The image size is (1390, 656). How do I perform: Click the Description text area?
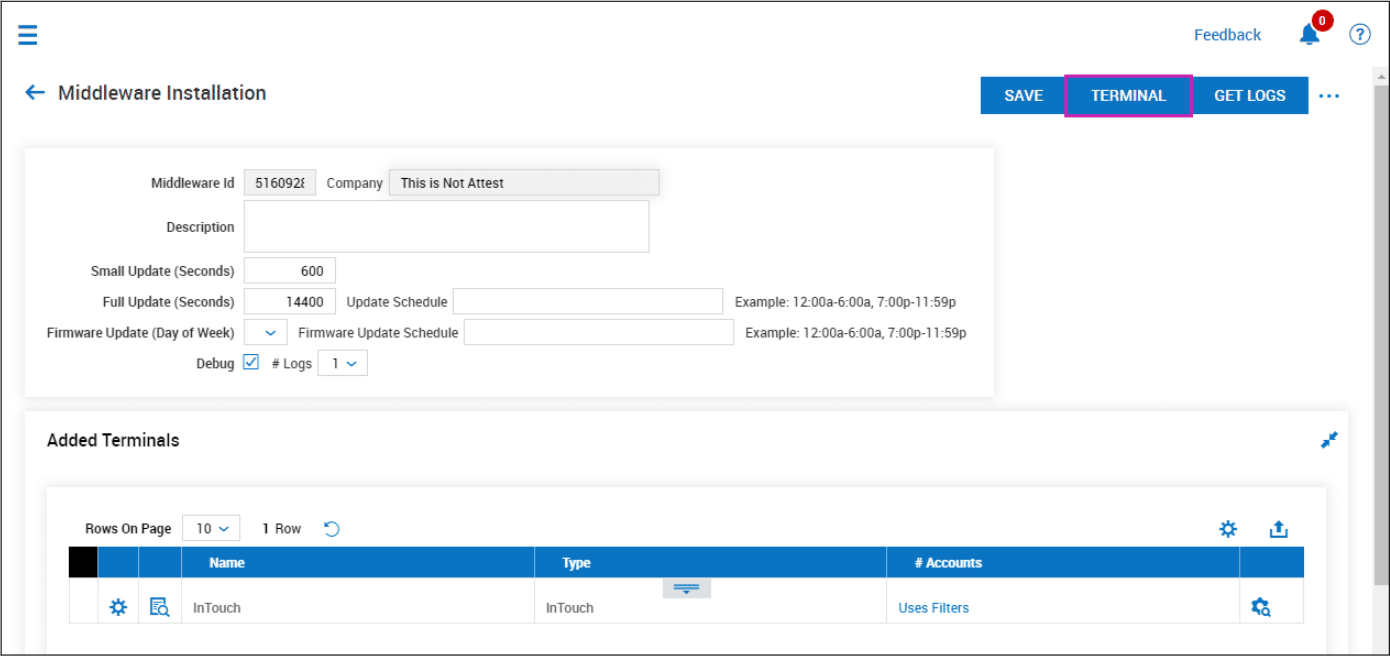tap(446, 226)
